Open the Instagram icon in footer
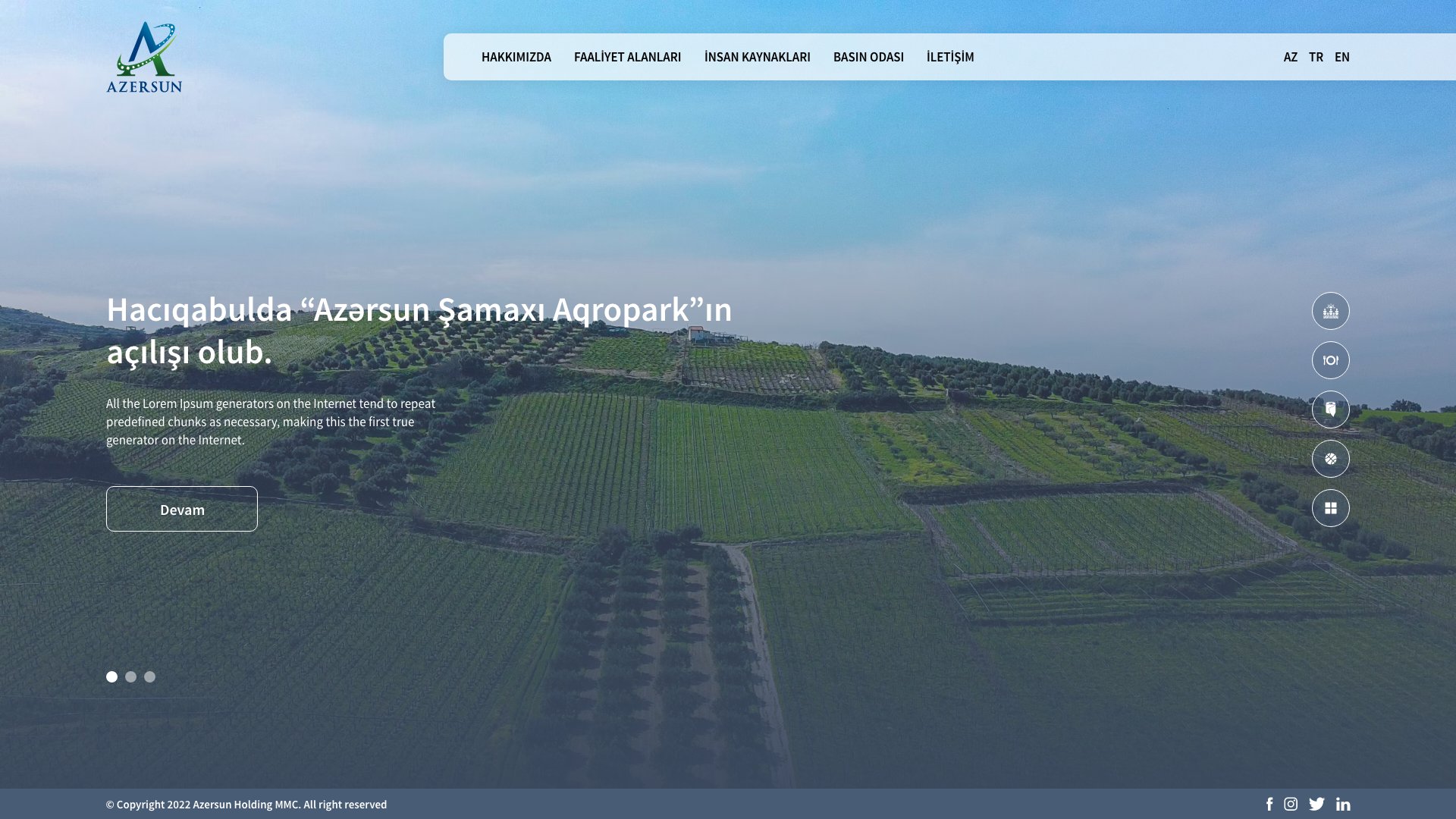 tap(1291, 804)
